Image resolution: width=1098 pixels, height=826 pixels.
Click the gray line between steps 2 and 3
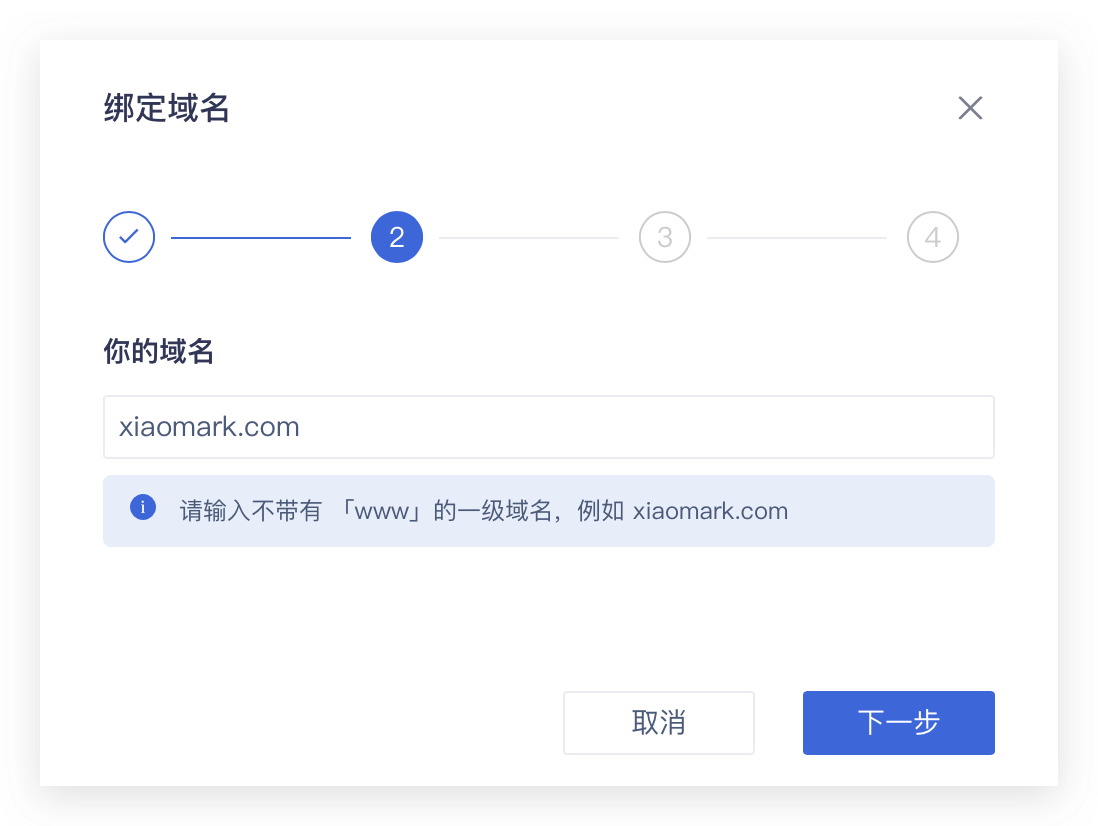[x=529, y=238]
